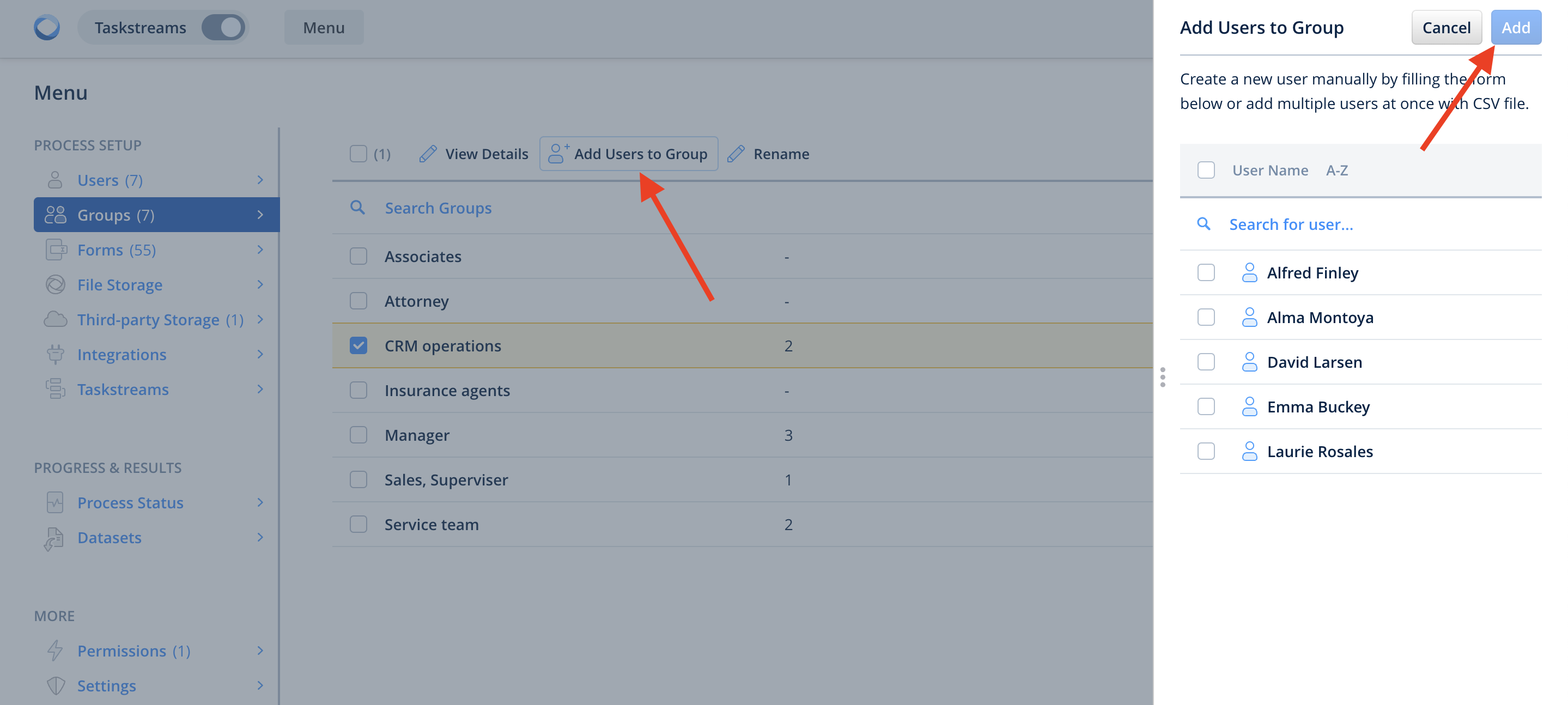This screenshot has height=705, width=1568.
Task: Click the File Storage sidebar icon
Action: click(x=56, y=284)
